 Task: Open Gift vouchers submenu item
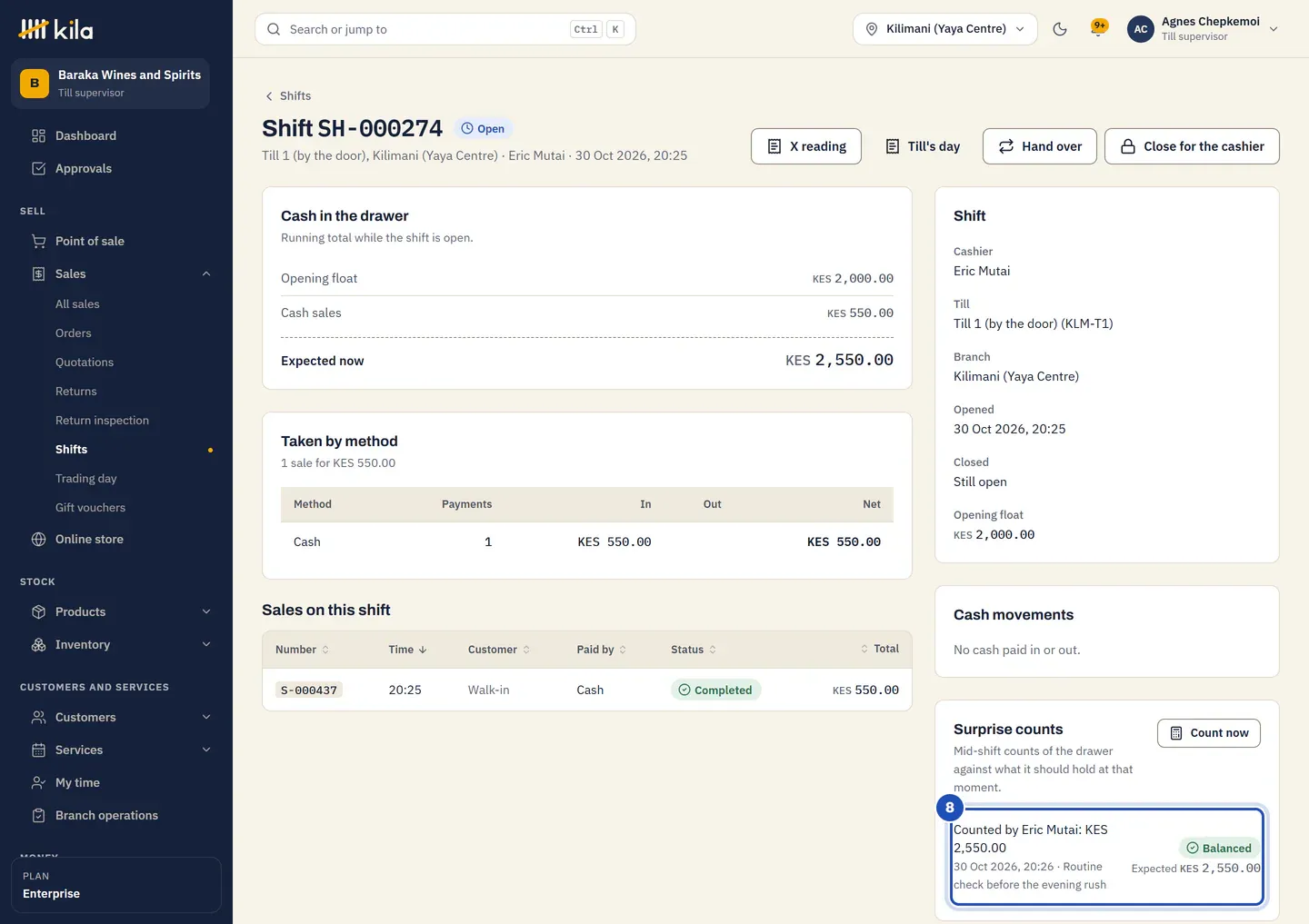(x=91, y=508)
